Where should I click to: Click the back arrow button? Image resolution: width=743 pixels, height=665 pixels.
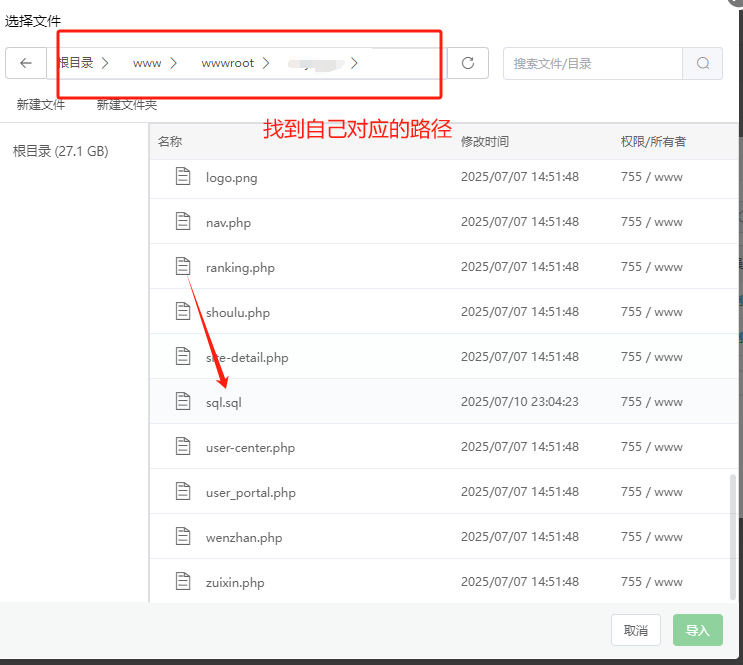tap(26, 63)
